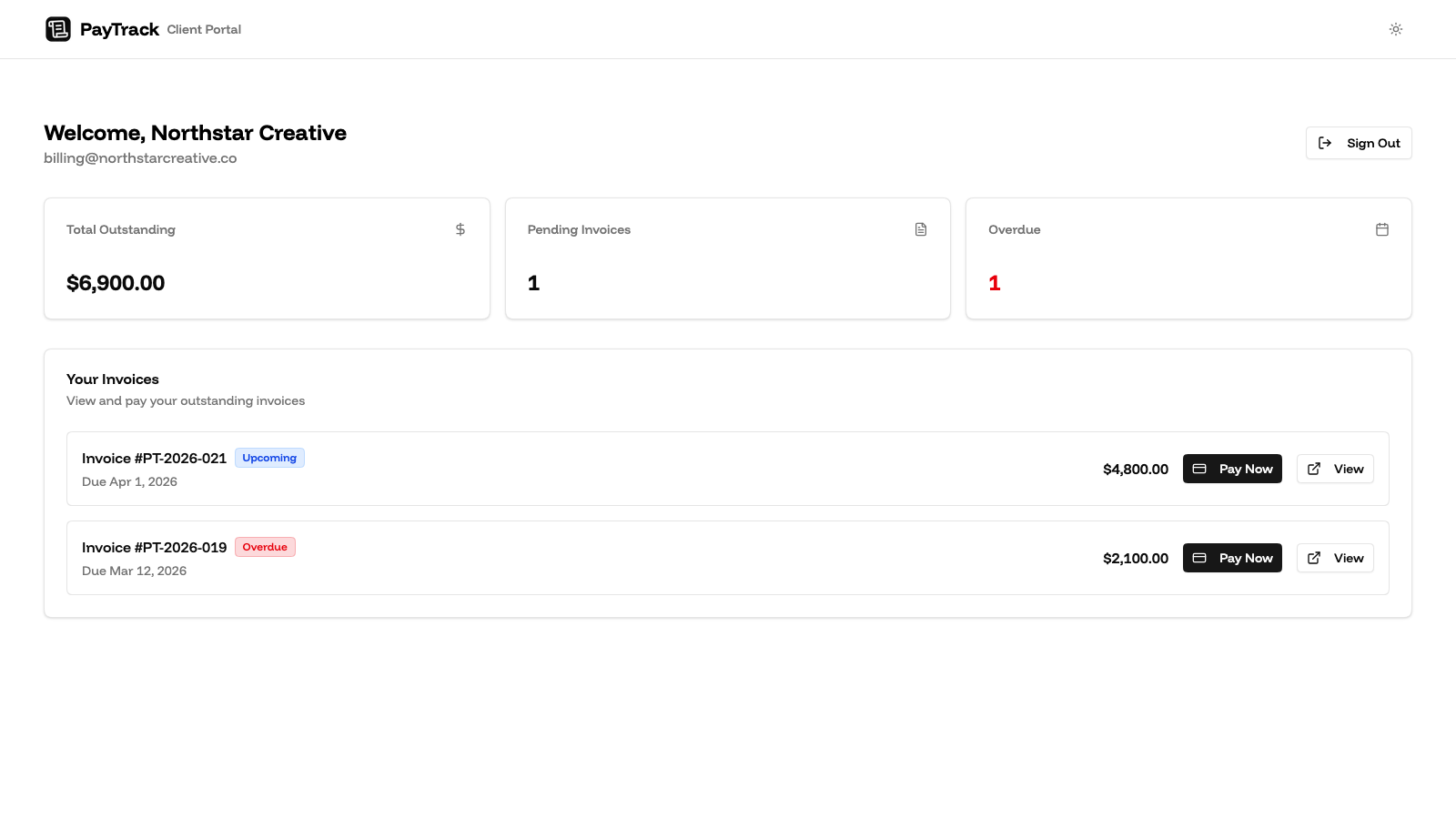Image resolution: width=1456 pixels, height=819 pixels.
Task: Click the Overdue status badge
Action: pyautogui.click(x=265, y=546)
